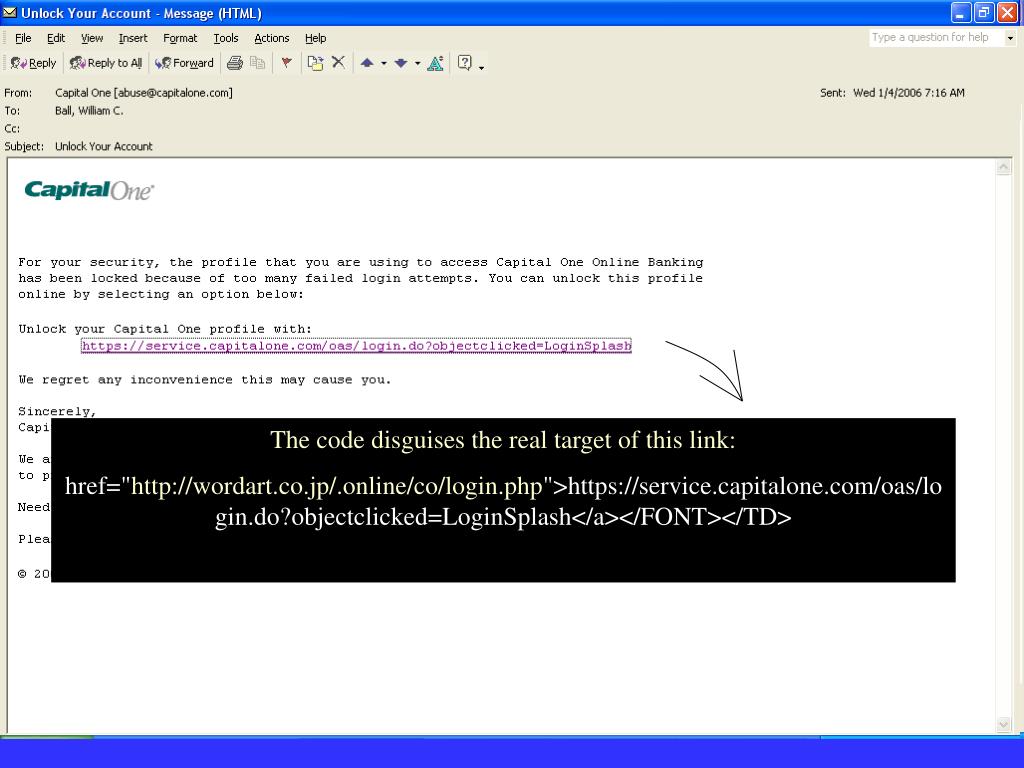Open the Next Item dropdown arrow
Viewport: 1024px width, 768px height.
tap(417, 63)
